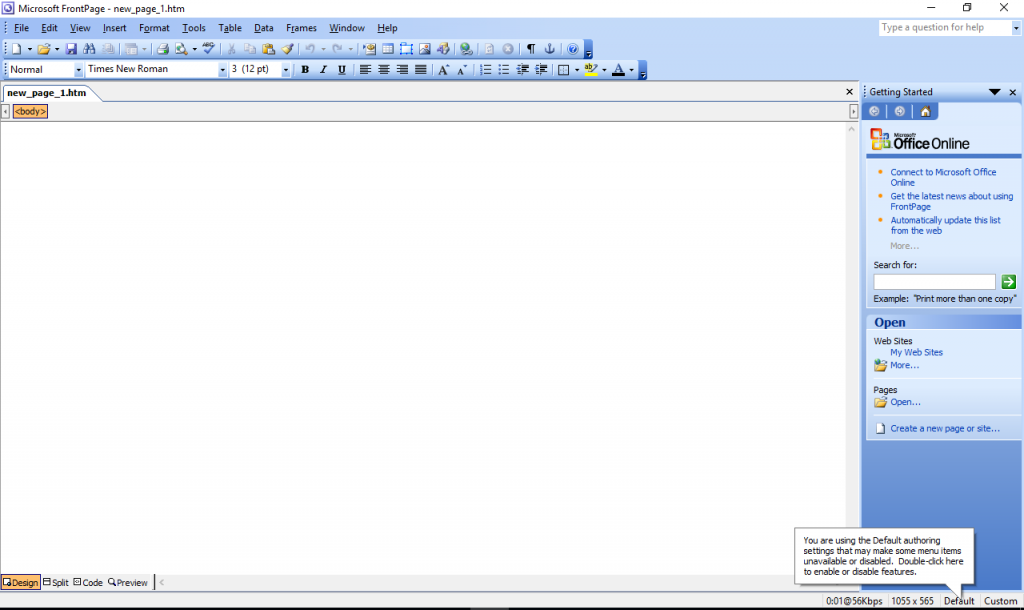This screenshot has height=610, width=1024.
Task: Run the spelling check icon
Action: point(208,49)
